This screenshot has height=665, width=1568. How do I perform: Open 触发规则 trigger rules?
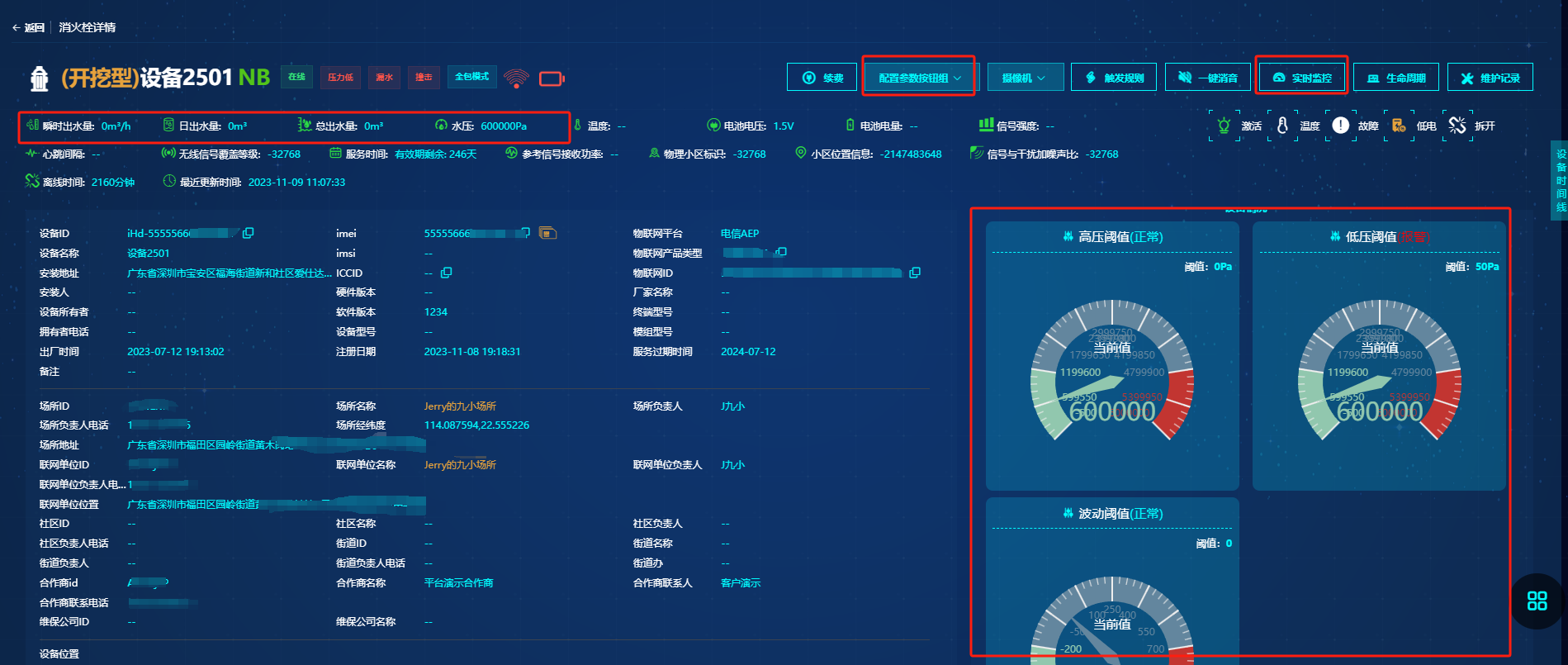click(1114, 78)
